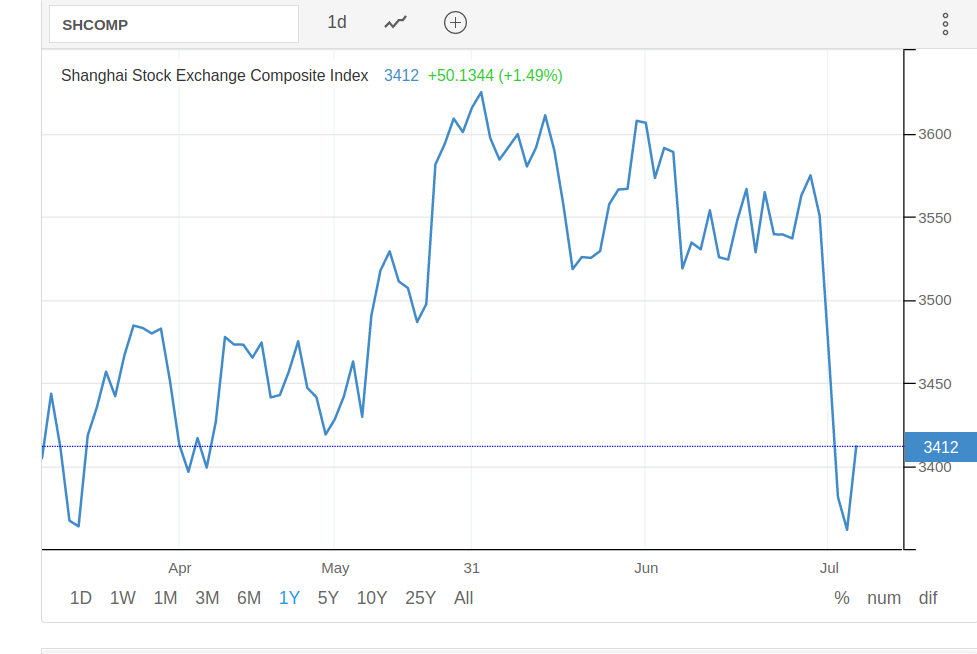Switch to 1M time range

165,598
